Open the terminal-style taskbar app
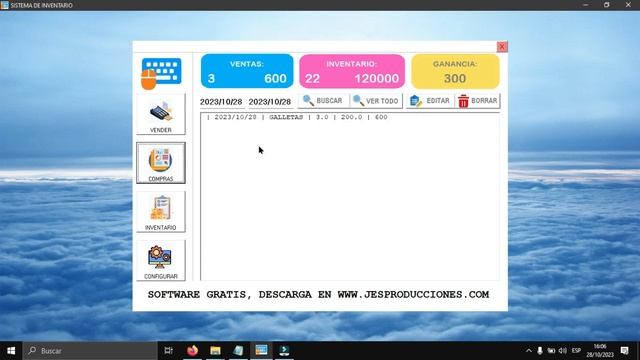640x360 pixels. coord(284,351)
